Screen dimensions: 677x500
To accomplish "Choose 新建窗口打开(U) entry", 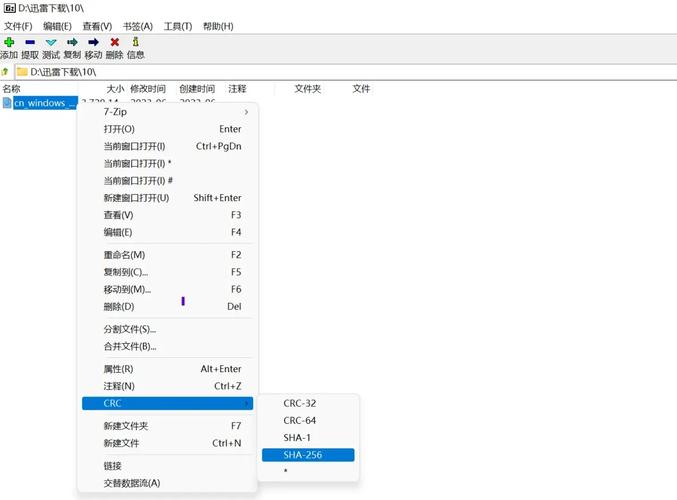I will pos(168,198).
